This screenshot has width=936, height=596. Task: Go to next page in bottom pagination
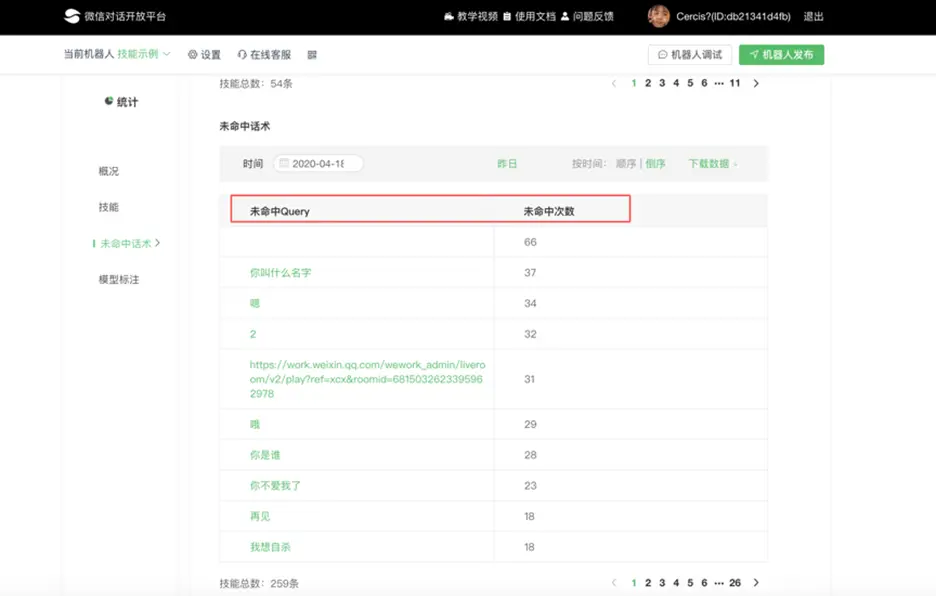[x=756, y=582]
